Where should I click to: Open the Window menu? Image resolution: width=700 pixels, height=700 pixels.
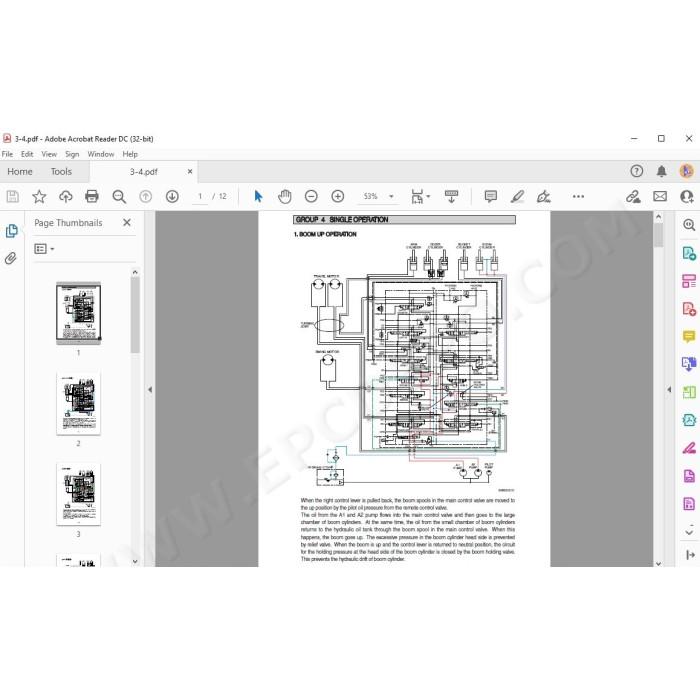(x=101, y=154)
